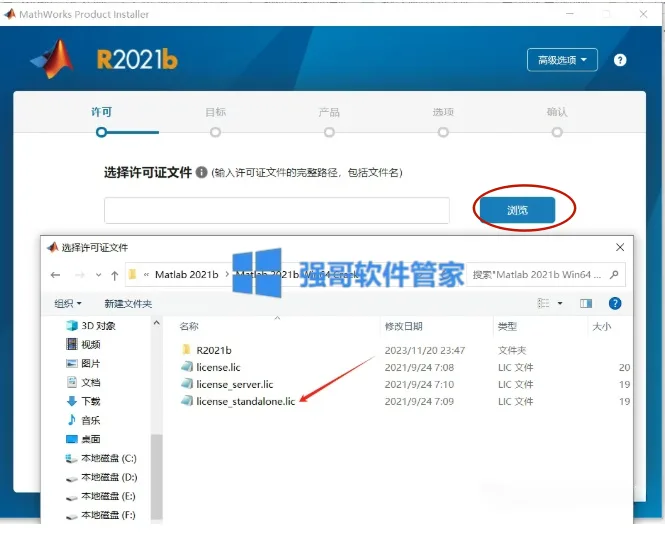Screen dimensions: 665x538
Task: Click the license_standalone.lic file icon
Action: click(x=187, y=401)
